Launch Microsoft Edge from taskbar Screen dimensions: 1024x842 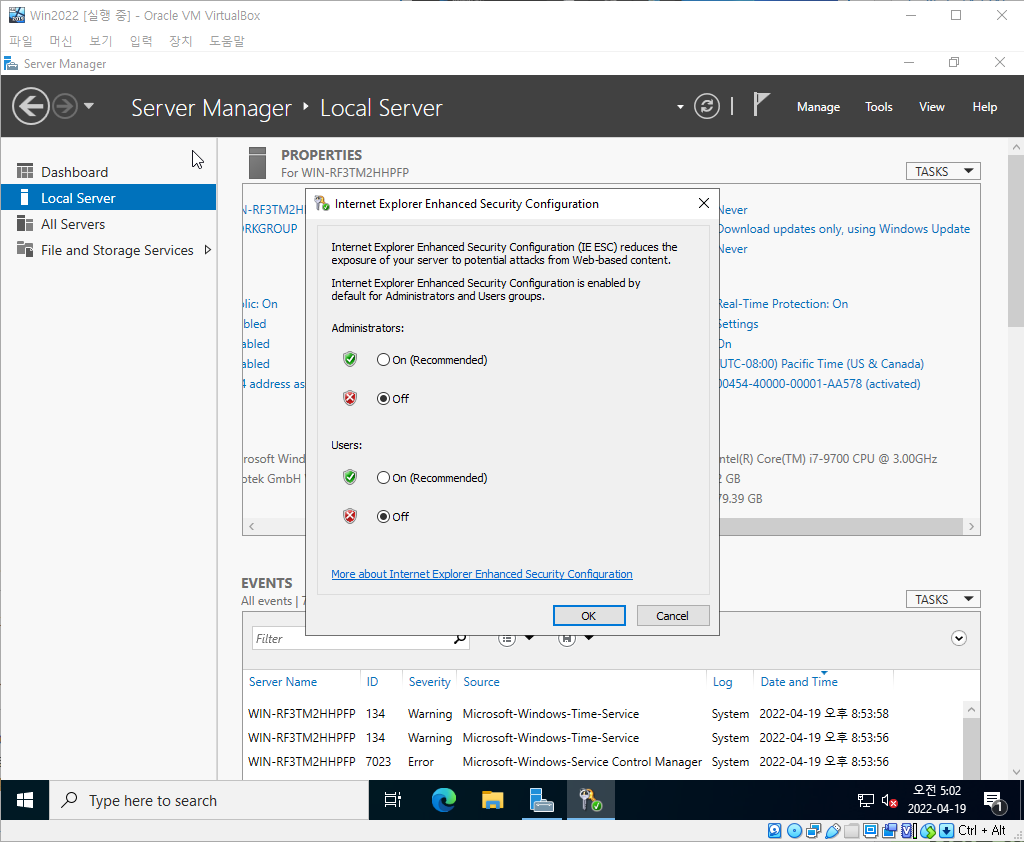443,800
